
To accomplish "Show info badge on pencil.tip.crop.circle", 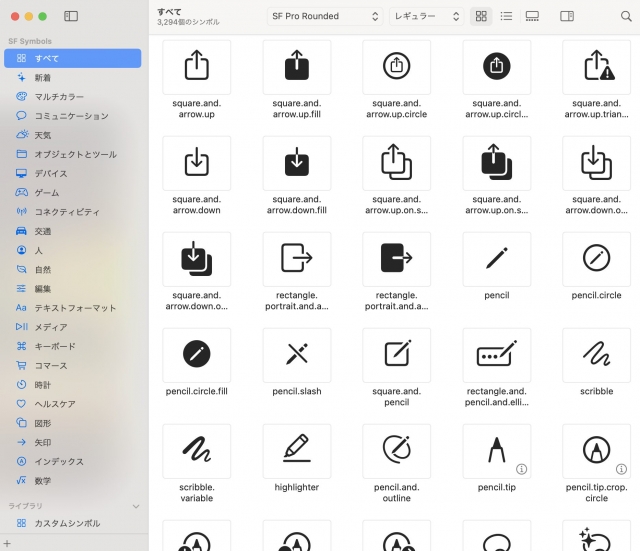I will (x=621, y=469).
